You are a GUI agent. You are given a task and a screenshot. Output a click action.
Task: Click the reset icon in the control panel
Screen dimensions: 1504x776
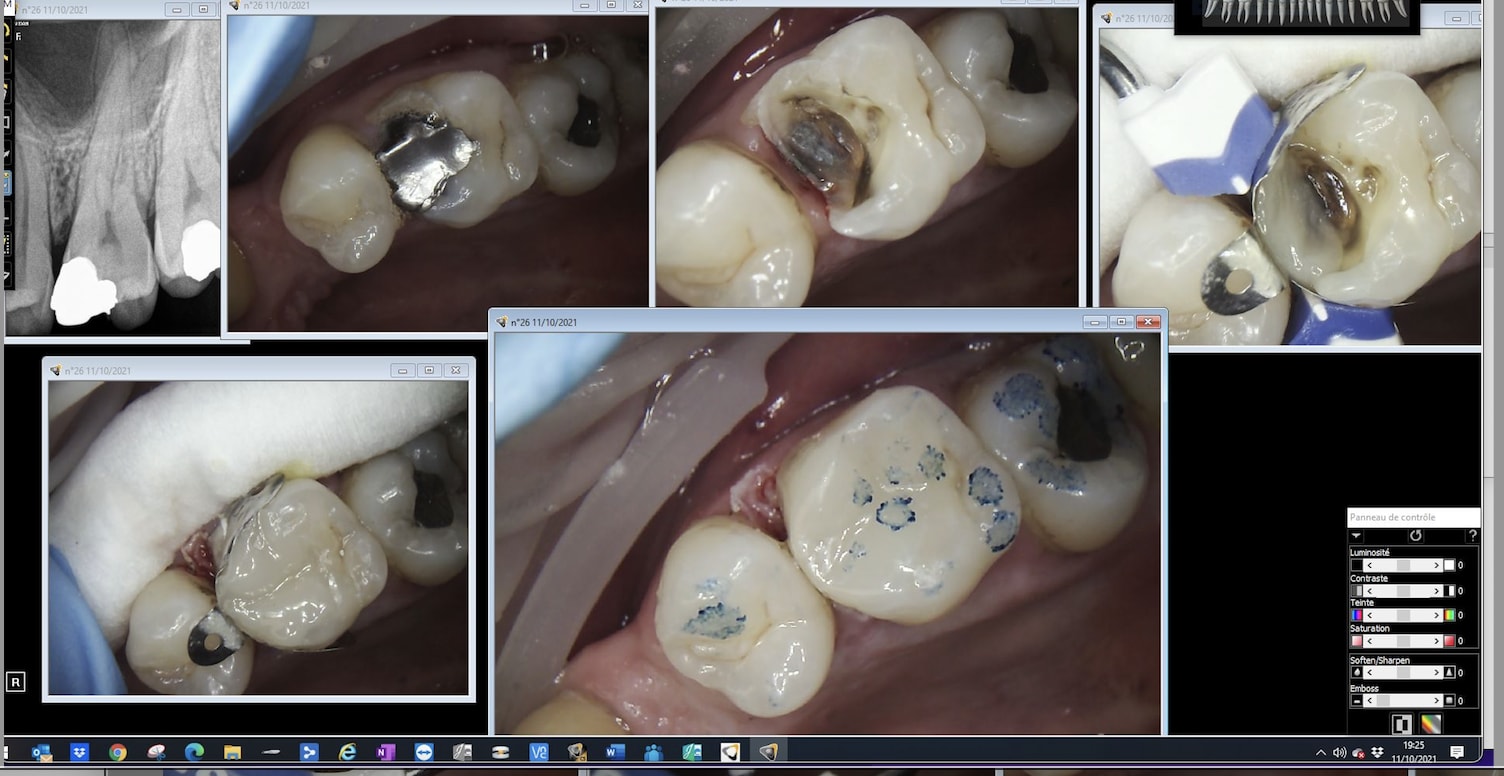(1415, 536)
